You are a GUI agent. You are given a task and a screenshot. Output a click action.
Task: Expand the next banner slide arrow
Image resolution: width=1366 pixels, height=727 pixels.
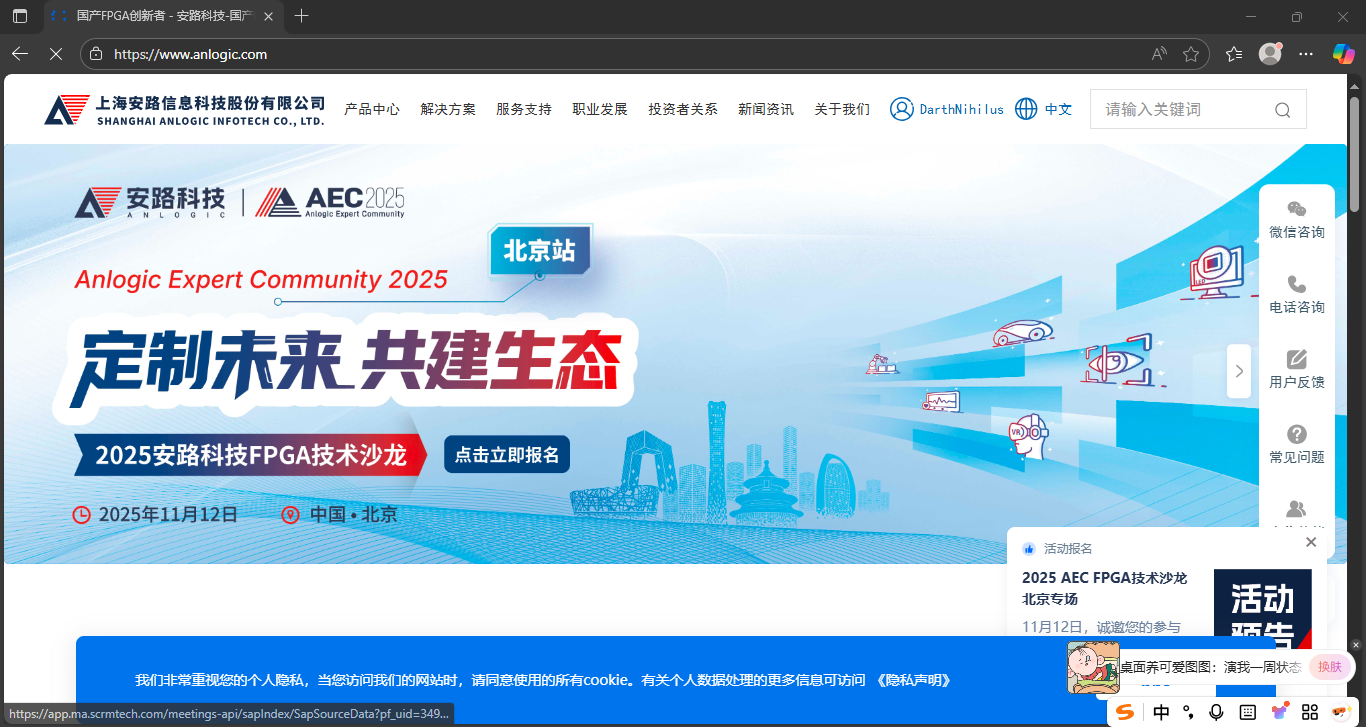[x=1239, y=371]
